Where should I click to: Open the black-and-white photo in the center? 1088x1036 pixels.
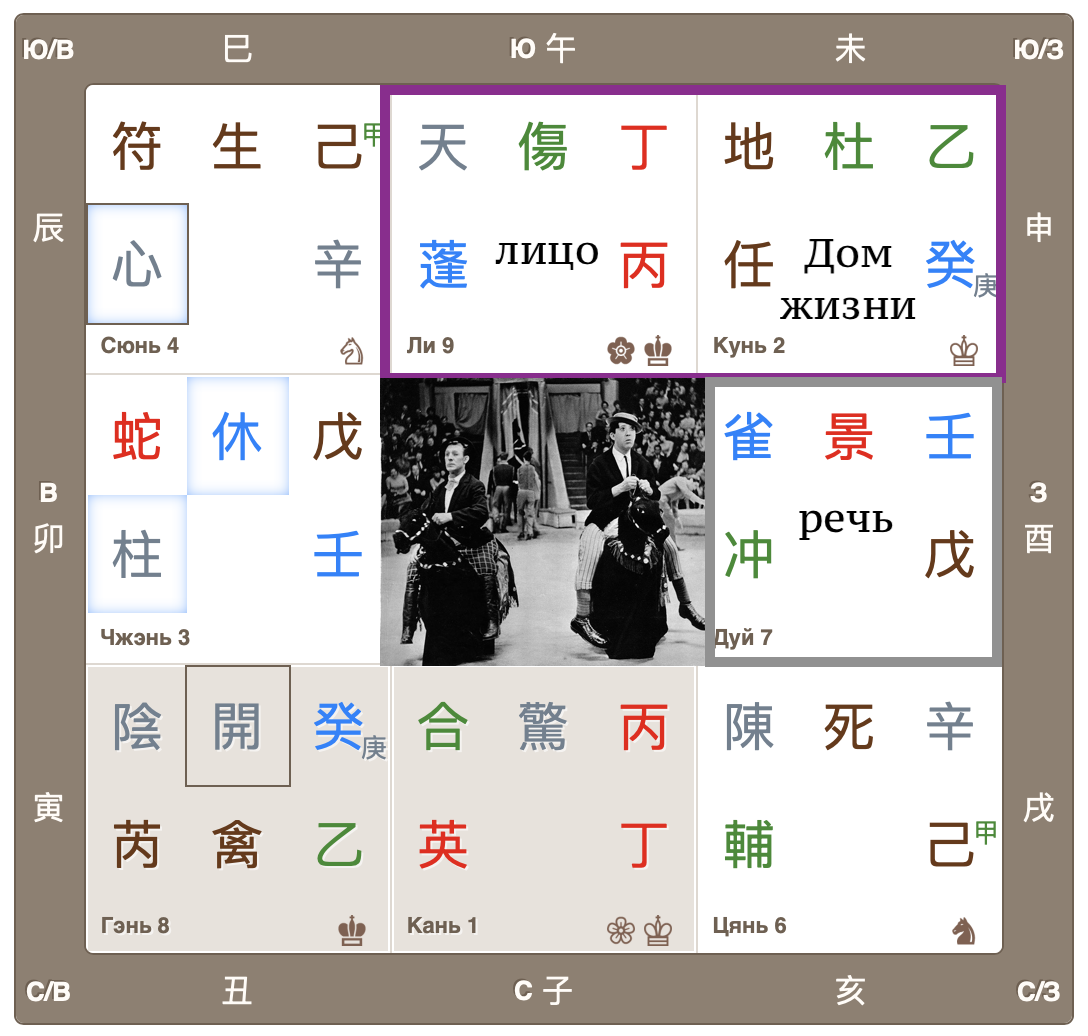[541, 521]
